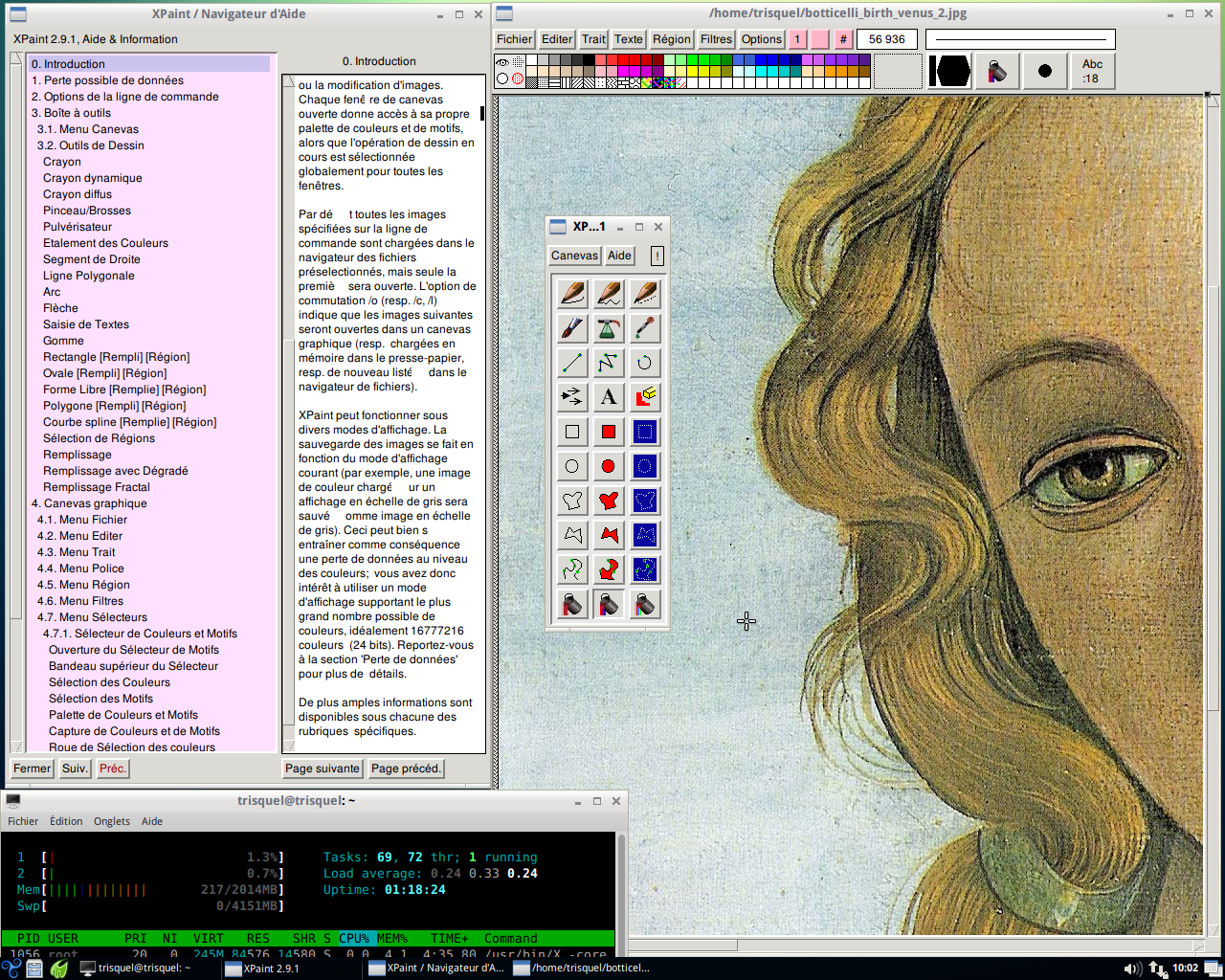
Task: Open the Filtres menu
Action: (716, 39)
